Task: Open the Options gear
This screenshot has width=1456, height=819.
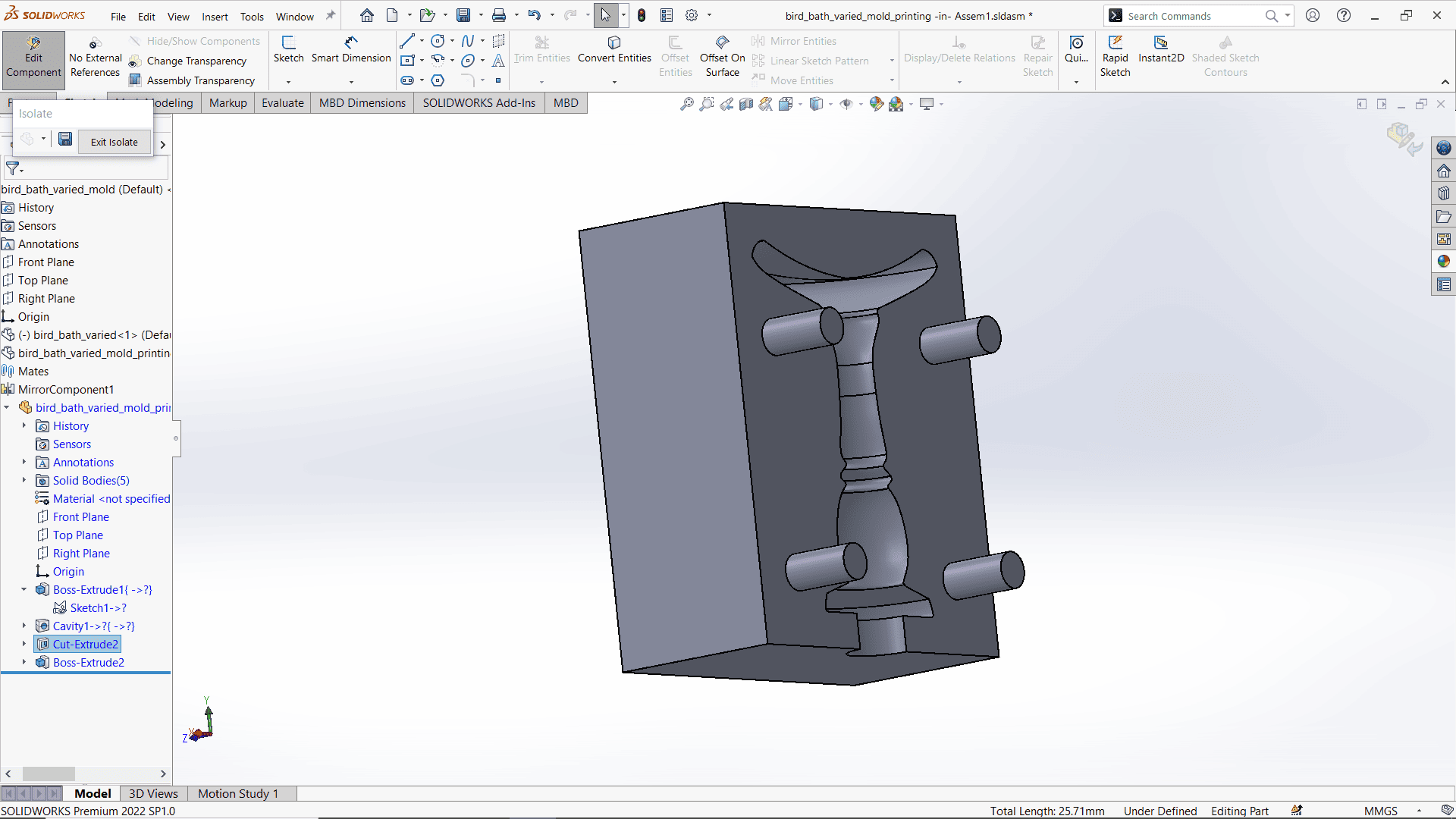Action: [x=692, y=15]
